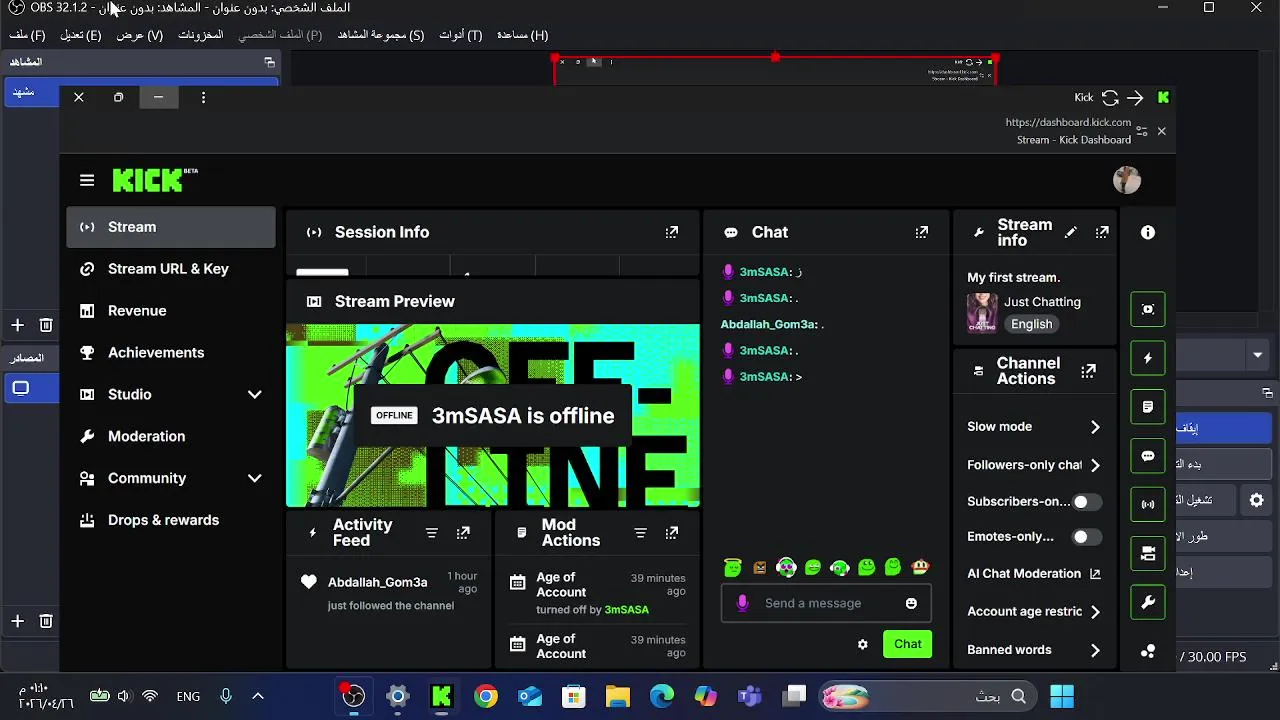Open chat settings gear icon
Screen dimensions: 1280x720
pyautogui.click(x=863, y=644)
